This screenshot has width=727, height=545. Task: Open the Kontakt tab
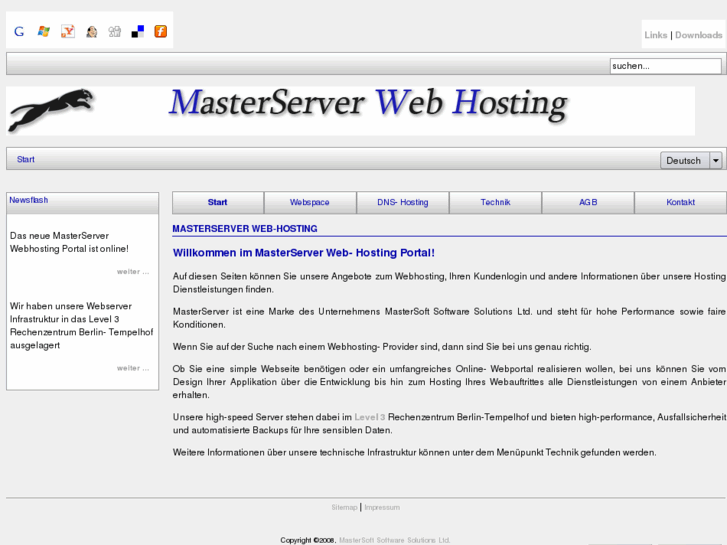click(680, 202)
